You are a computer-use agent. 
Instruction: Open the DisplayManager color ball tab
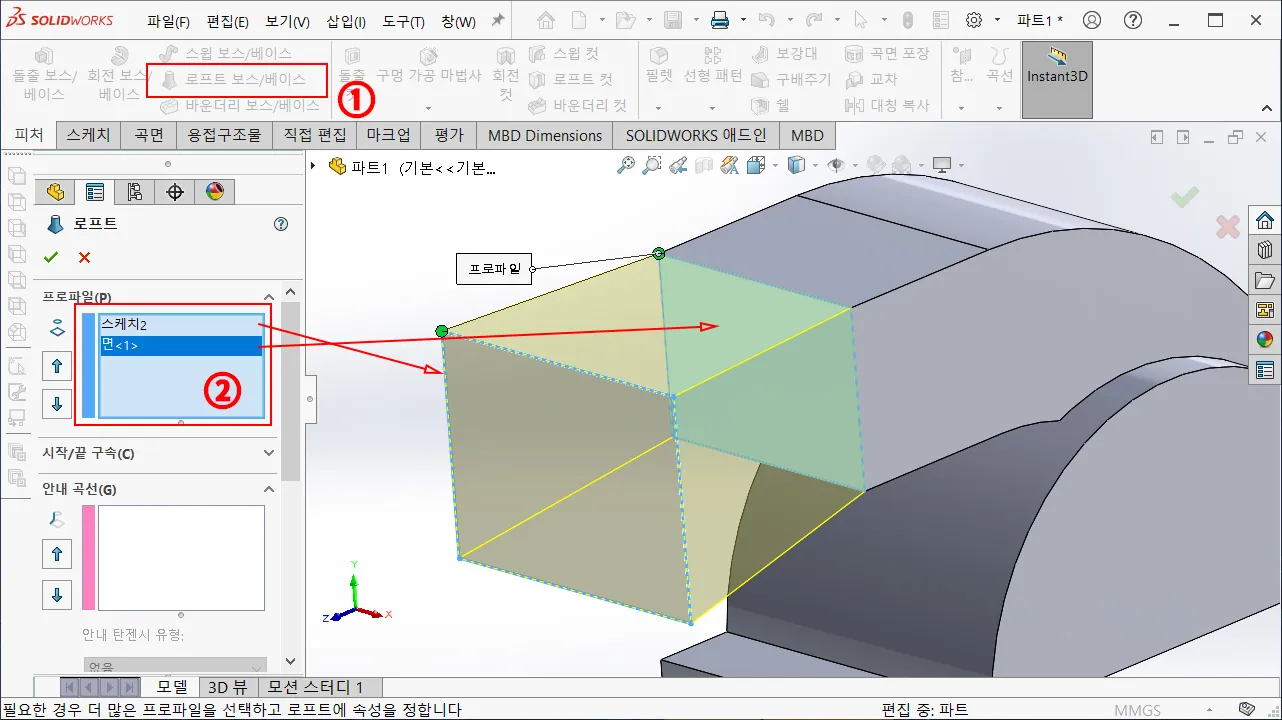[x=214, y=192]
